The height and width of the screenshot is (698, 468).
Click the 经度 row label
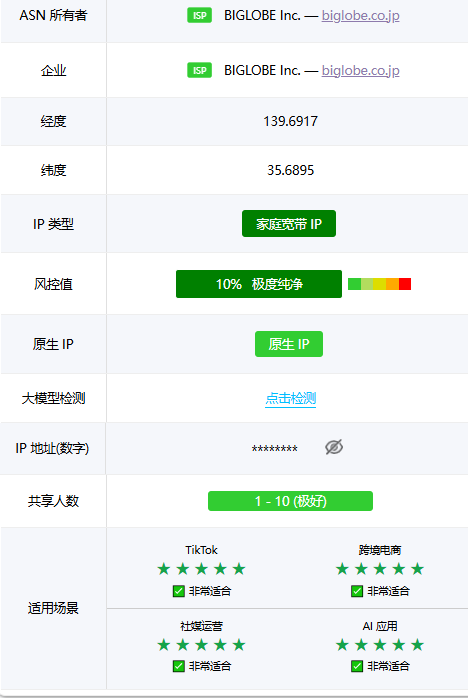tap(53, 121)
